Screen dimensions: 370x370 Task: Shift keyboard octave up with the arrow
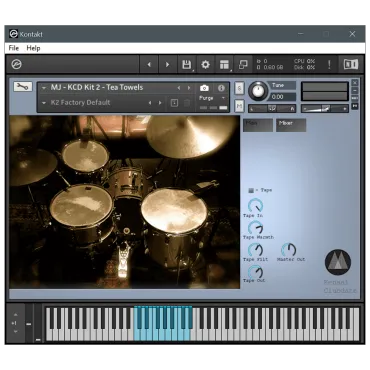(15, 314)
